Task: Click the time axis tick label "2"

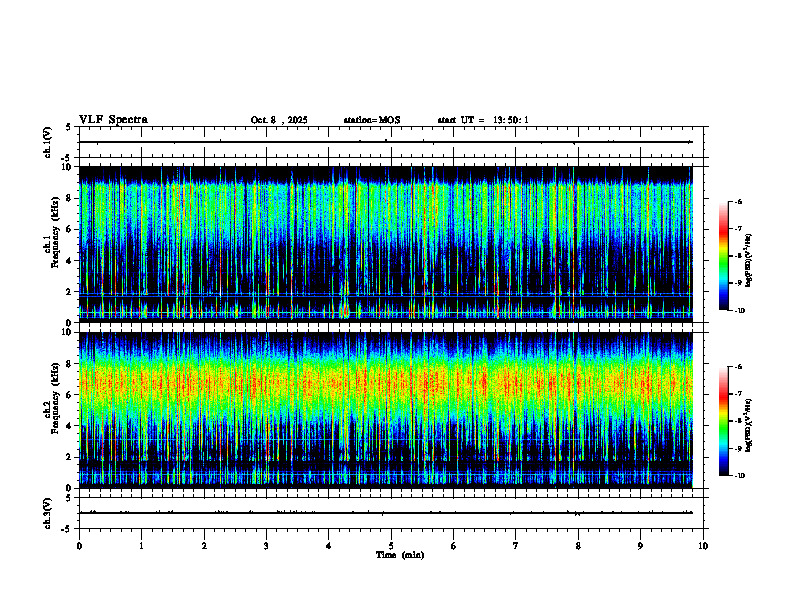Action: (x=204, y=546)
